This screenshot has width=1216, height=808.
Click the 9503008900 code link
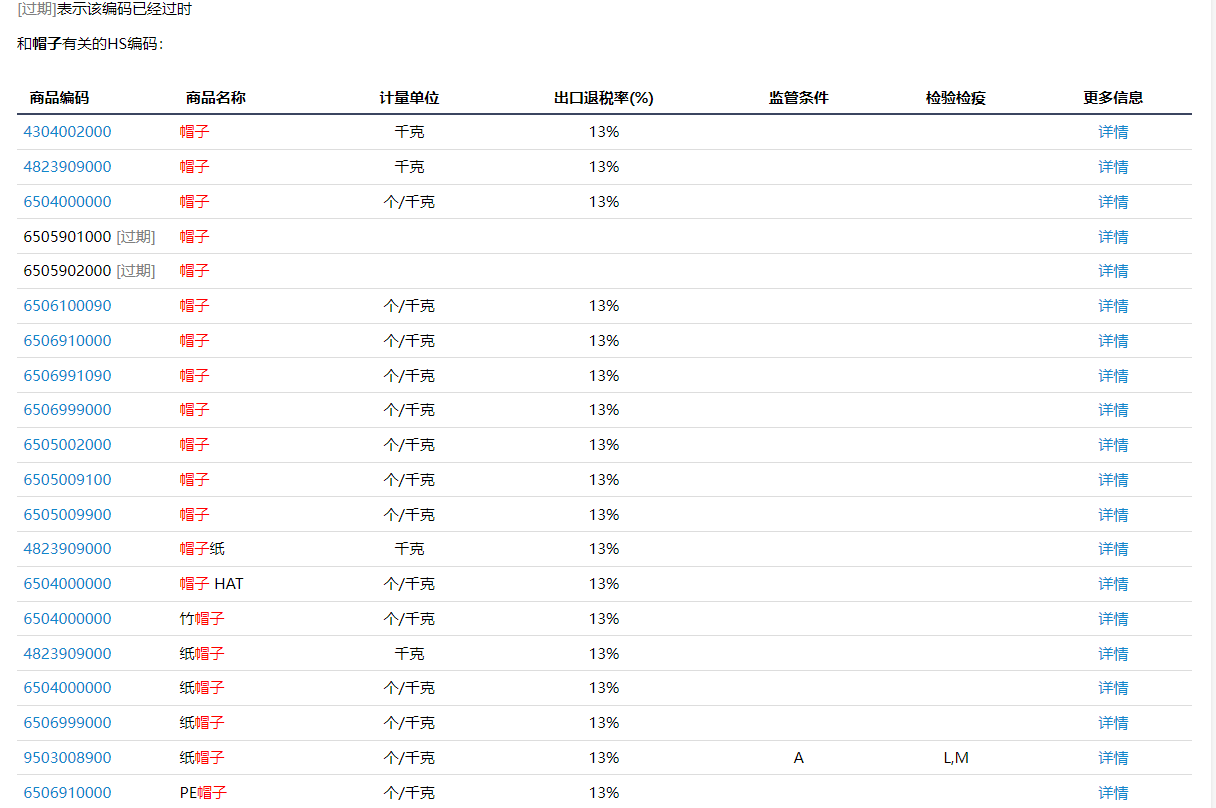(x=67, y=758)
